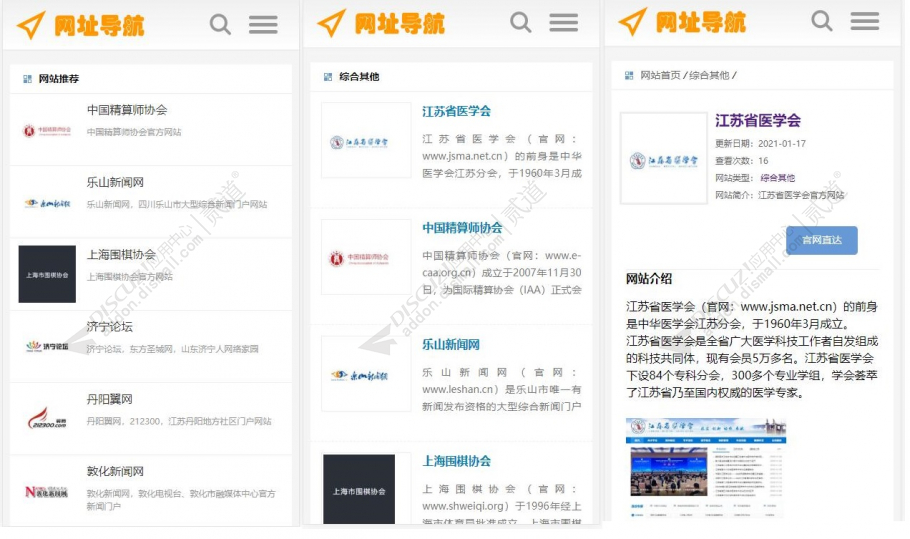Click 查看次数: 16 text

click(x=742, y=161)
